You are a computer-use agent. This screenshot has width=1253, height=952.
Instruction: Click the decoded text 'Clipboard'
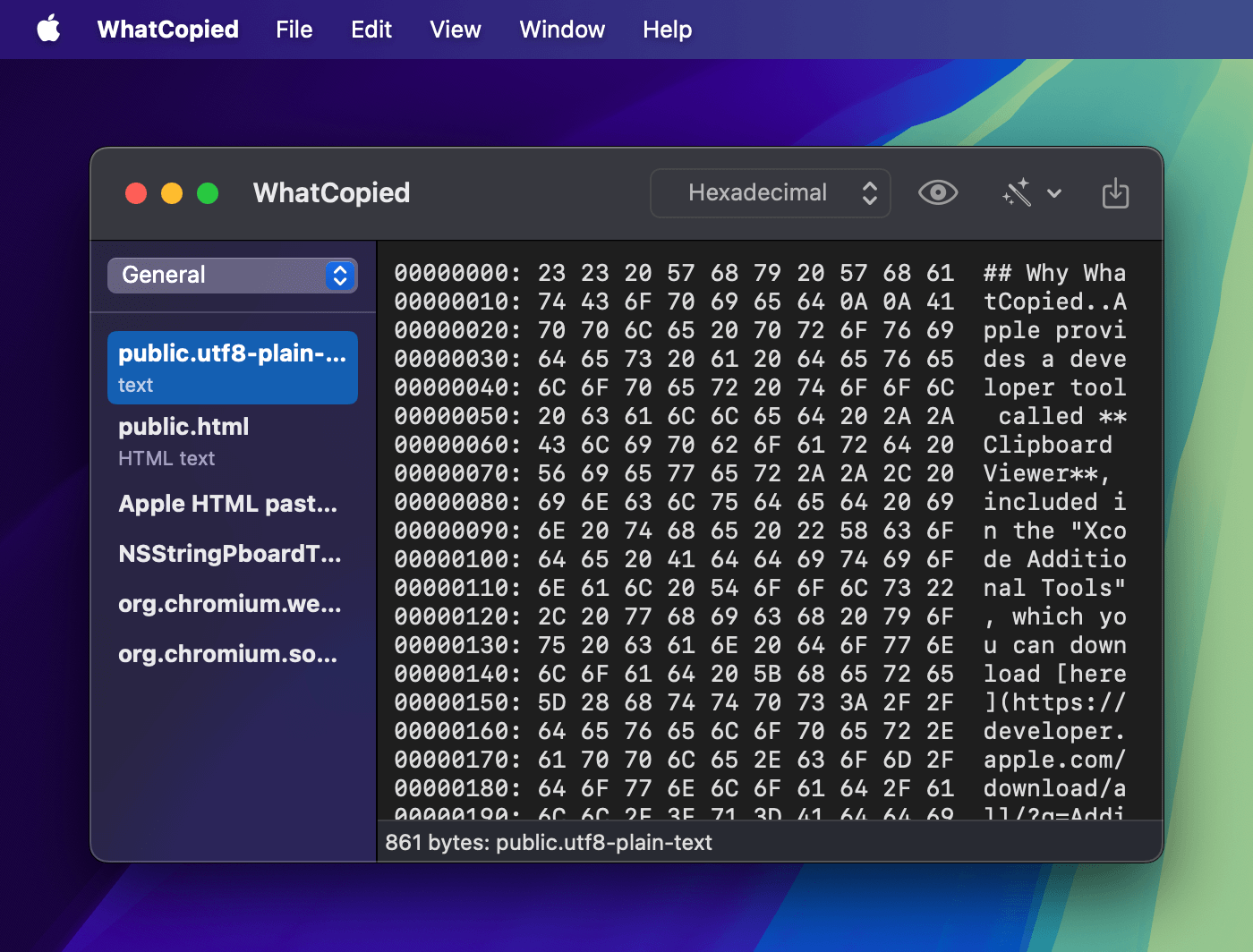1048,445
